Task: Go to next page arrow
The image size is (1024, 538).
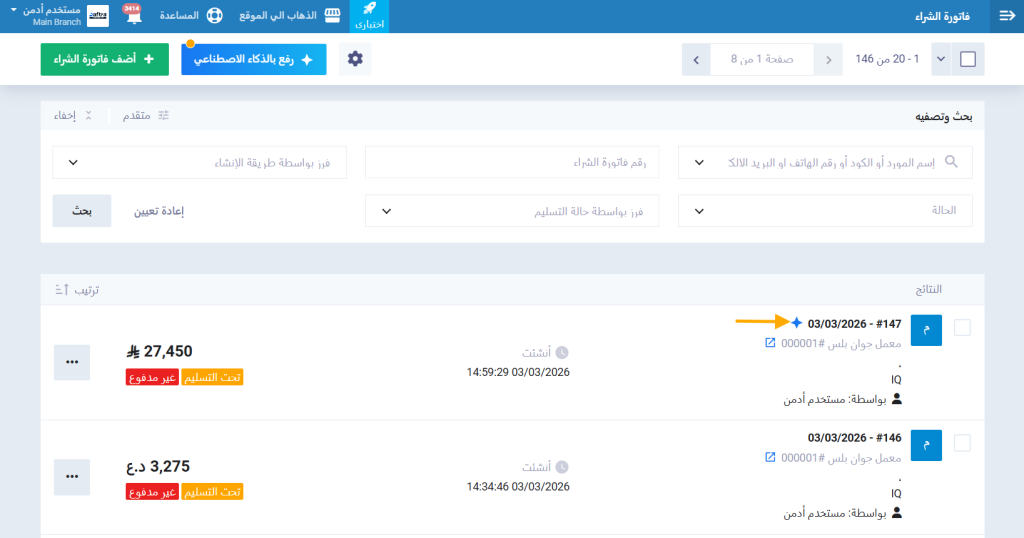Action: click(696, 60)
